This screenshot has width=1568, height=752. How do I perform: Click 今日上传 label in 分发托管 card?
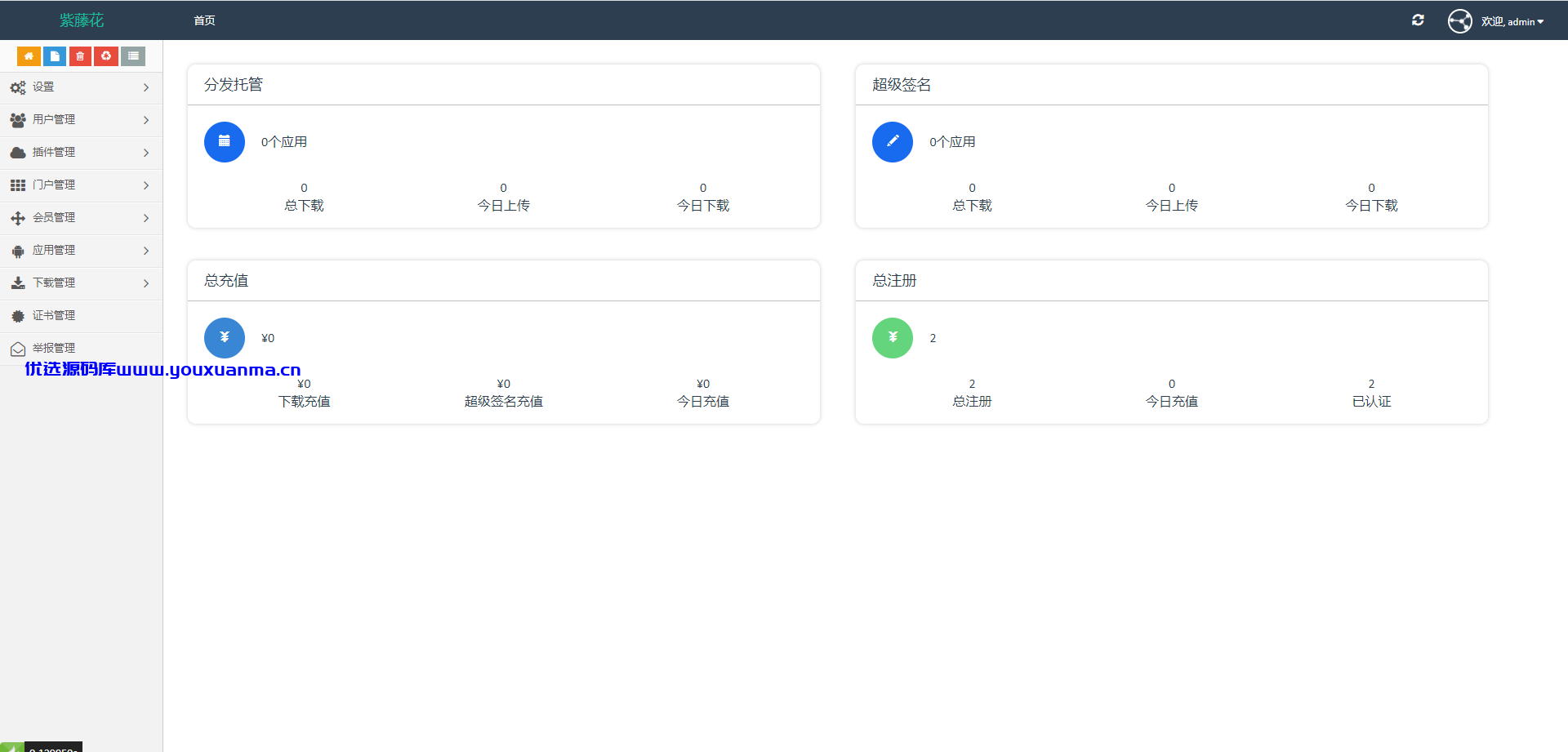click(504, 206)
